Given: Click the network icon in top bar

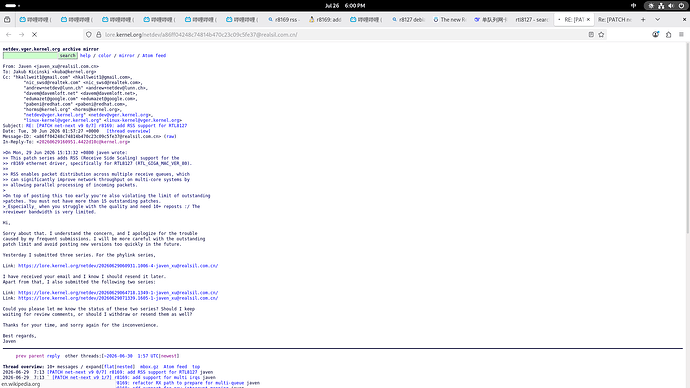Looking at the screenshot, I should coord(661,6).
